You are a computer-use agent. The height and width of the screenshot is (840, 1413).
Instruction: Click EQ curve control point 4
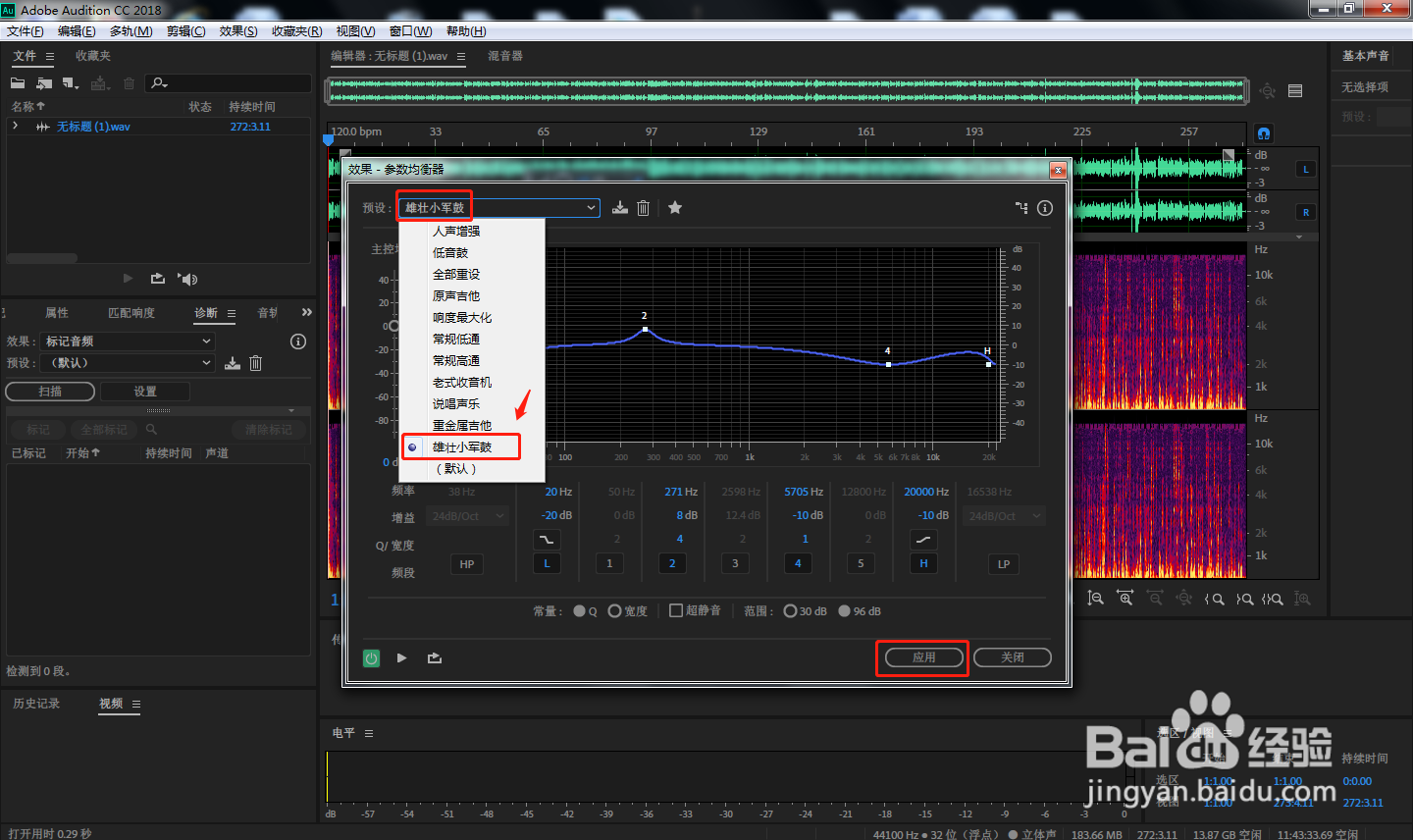click(889, 364)
